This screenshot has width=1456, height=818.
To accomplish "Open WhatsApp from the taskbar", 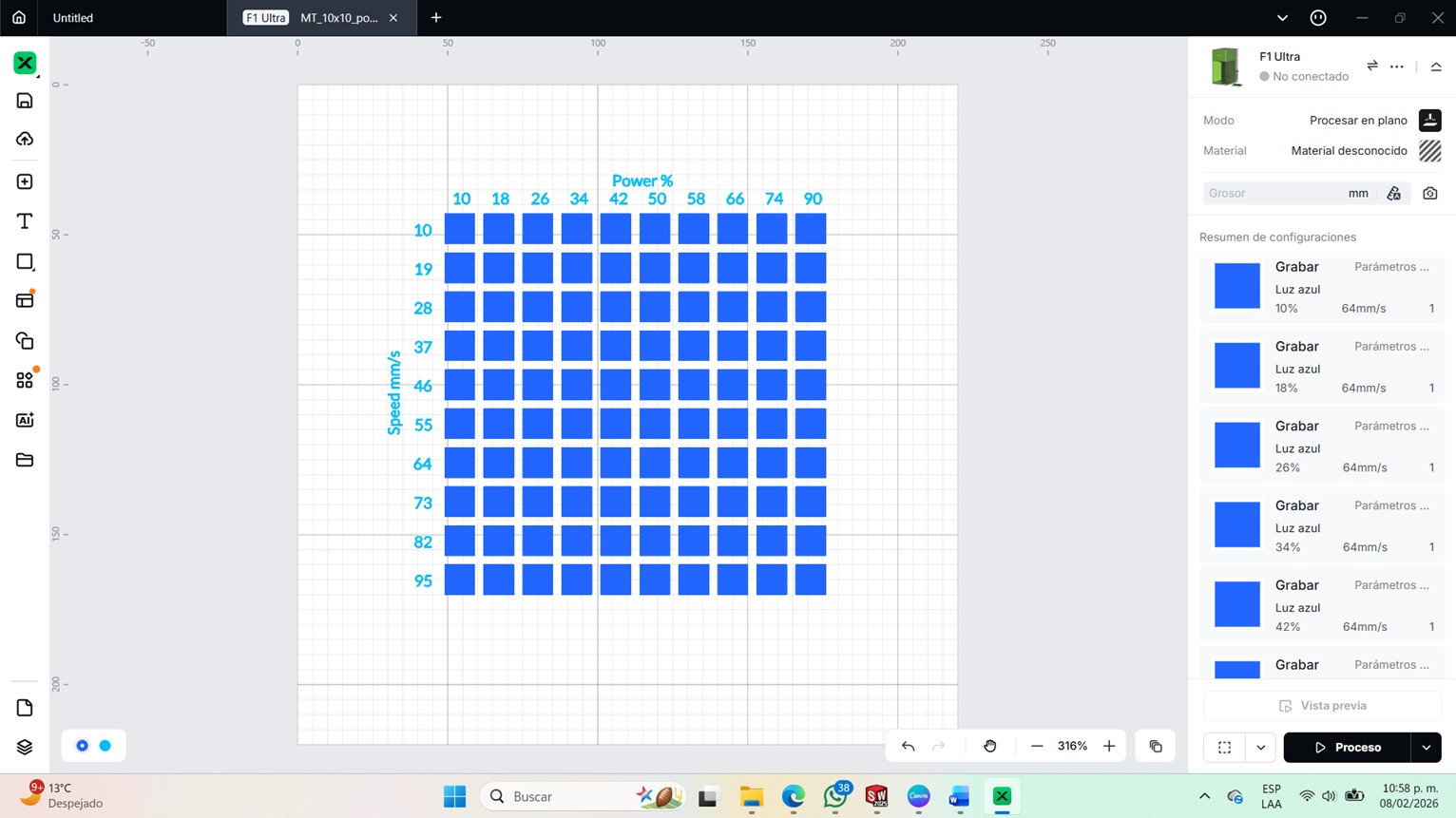I will (835, 796).
